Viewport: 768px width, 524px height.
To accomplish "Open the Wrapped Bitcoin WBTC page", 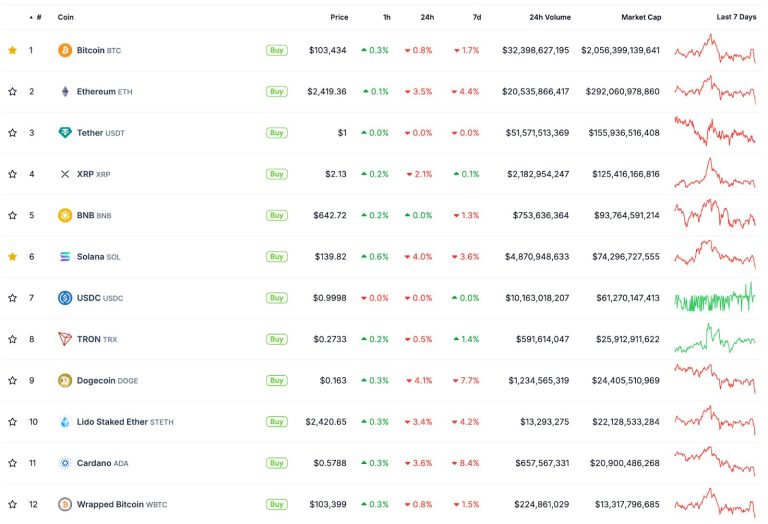I will (122, 504).
